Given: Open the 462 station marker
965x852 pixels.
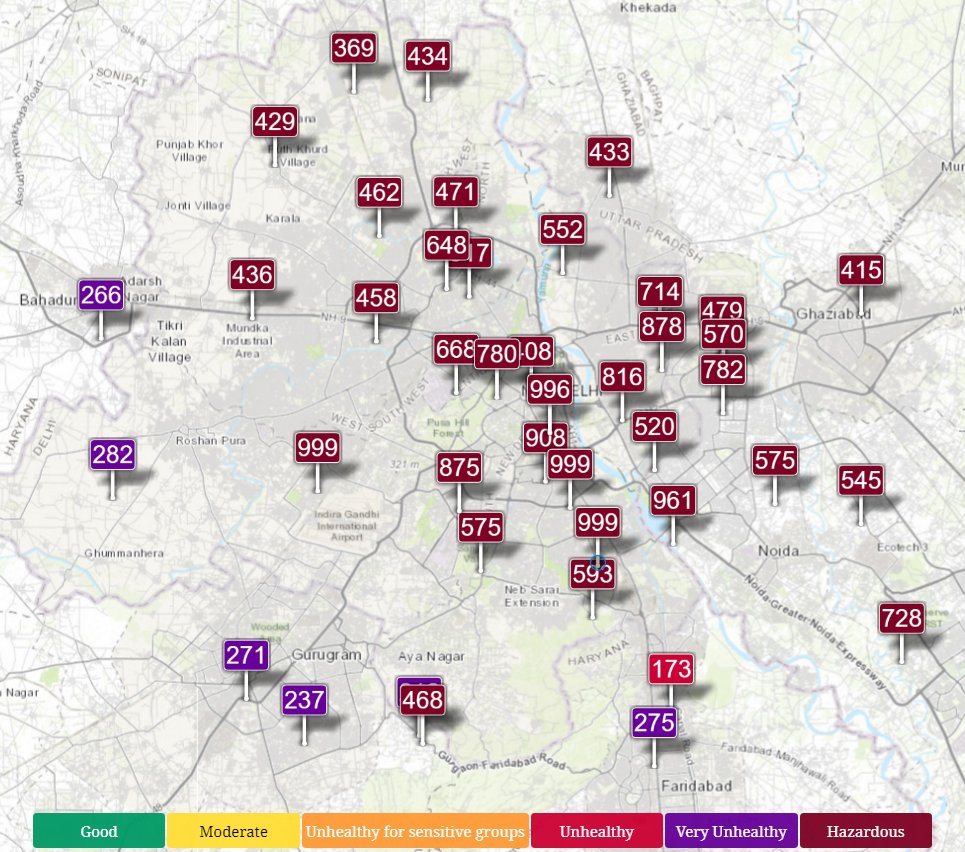Looking at the screenshot, I should [379, 192].
